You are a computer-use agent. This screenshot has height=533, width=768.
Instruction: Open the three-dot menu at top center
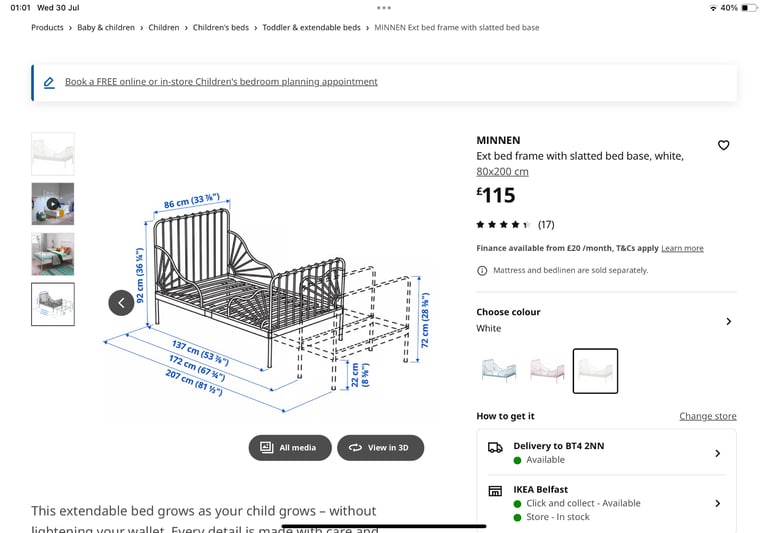(384, 8)
